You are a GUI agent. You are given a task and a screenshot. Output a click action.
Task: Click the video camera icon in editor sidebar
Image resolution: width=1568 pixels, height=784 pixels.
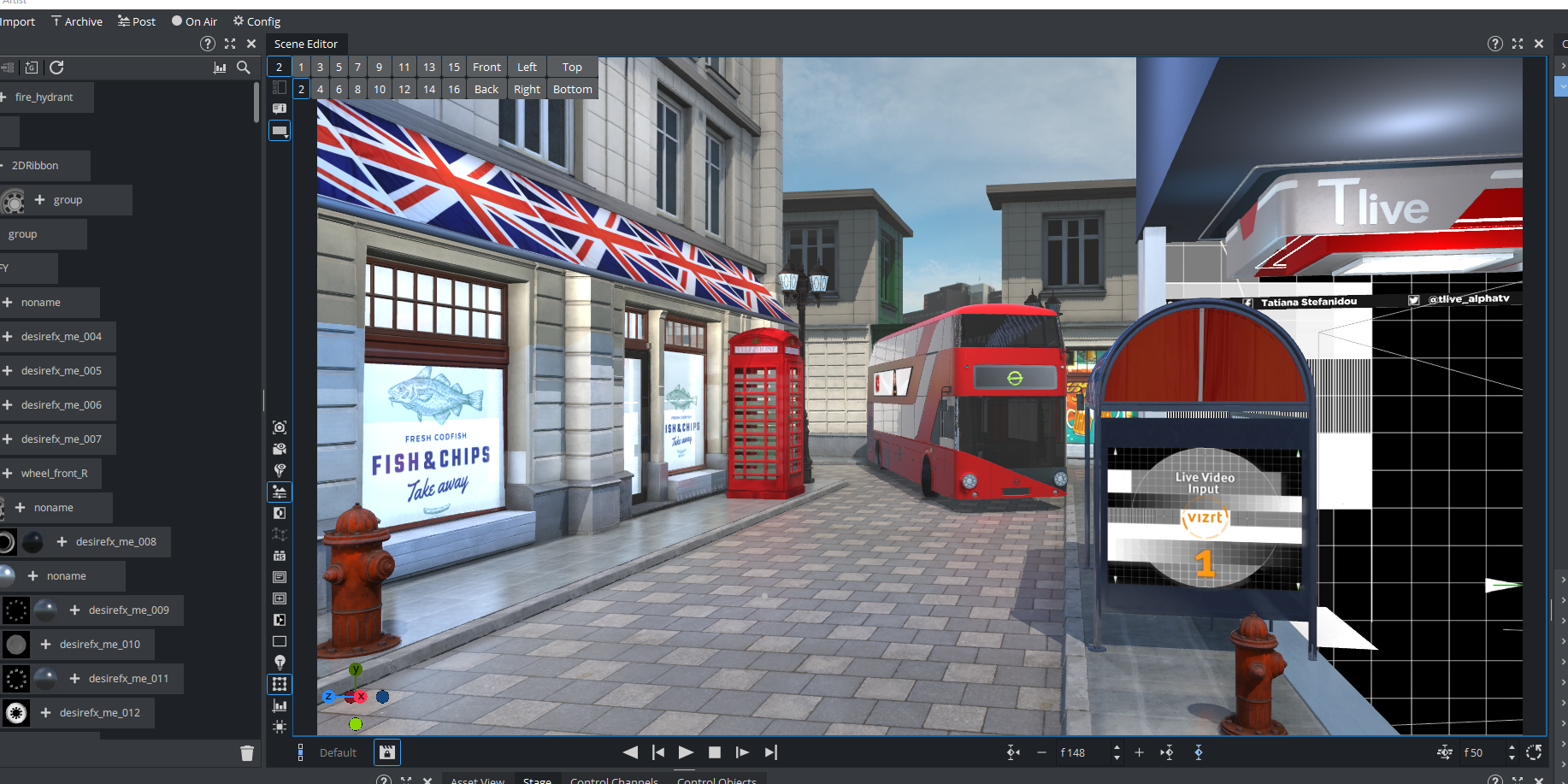tap(280, 449)
